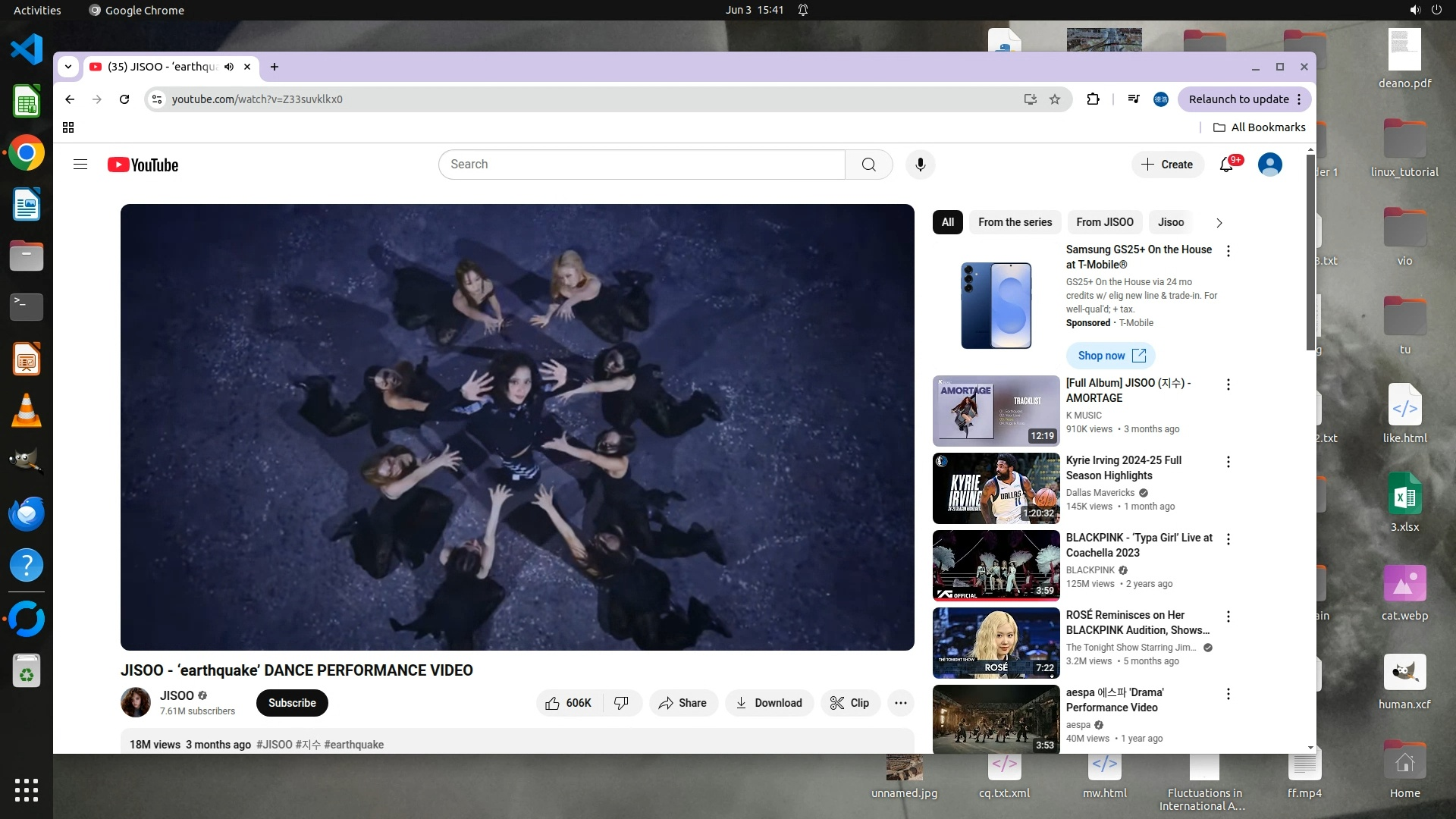The image size is (1456, 819).
Task: Bookmark this page with star icon
Action: (1055, 99)
